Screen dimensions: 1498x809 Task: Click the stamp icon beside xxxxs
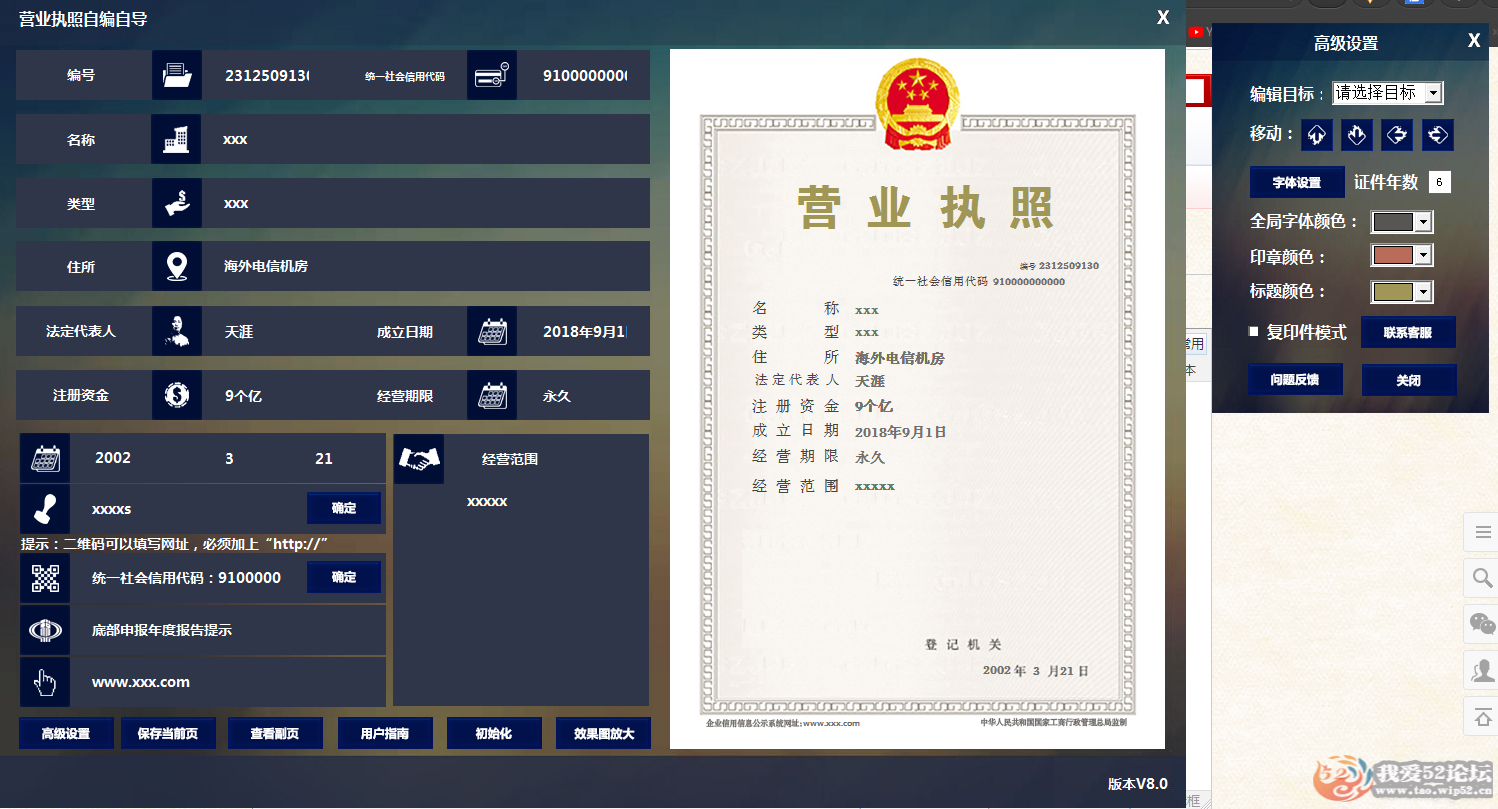[45, 509]
